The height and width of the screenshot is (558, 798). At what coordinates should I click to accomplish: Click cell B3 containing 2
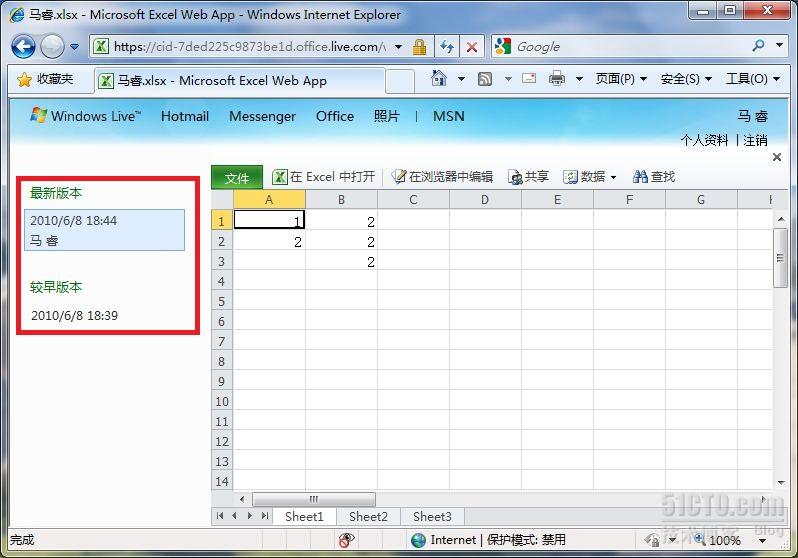(341, 261)
